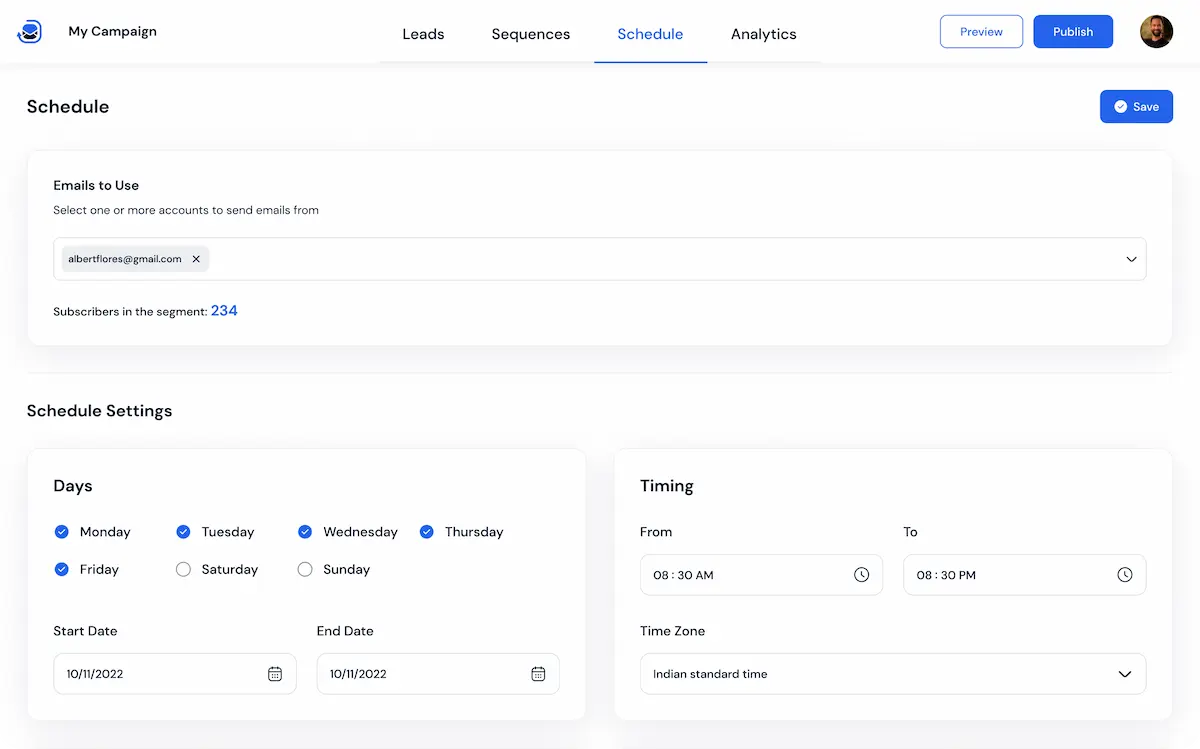Enable the Sunday checkbox

(x=304, y=569)
